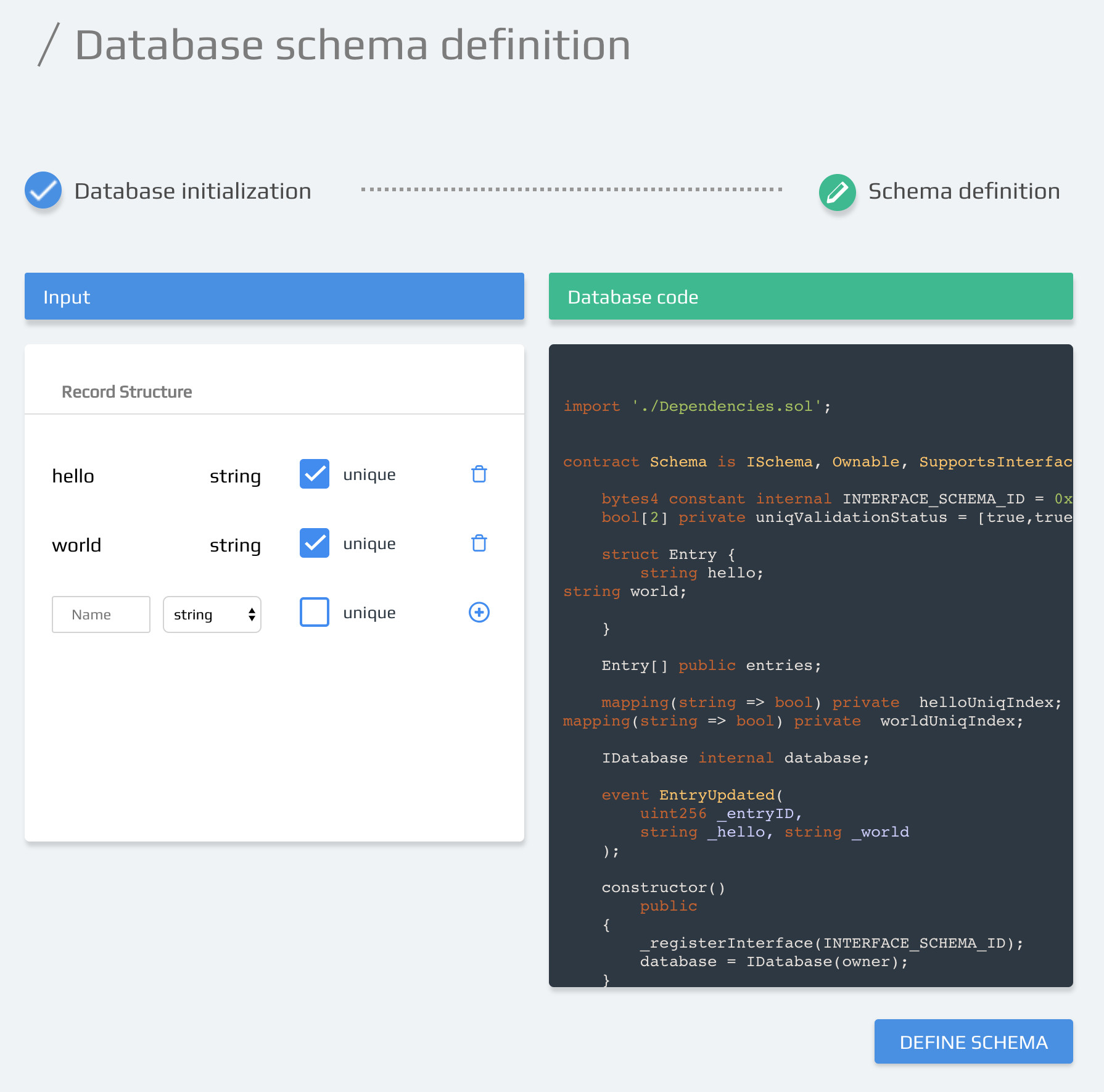Click the DEFINE SCHEMA button
This screenshot has width=1104, height=1092.
coord(974,1041)
